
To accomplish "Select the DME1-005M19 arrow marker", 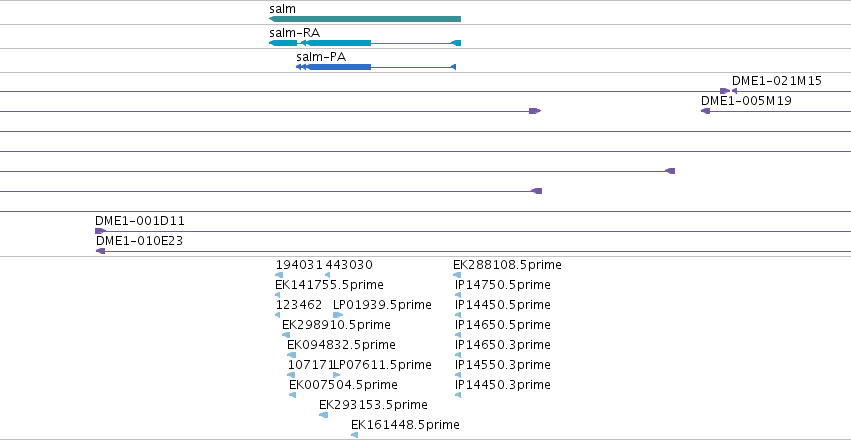I will click(x=706, y=111).
